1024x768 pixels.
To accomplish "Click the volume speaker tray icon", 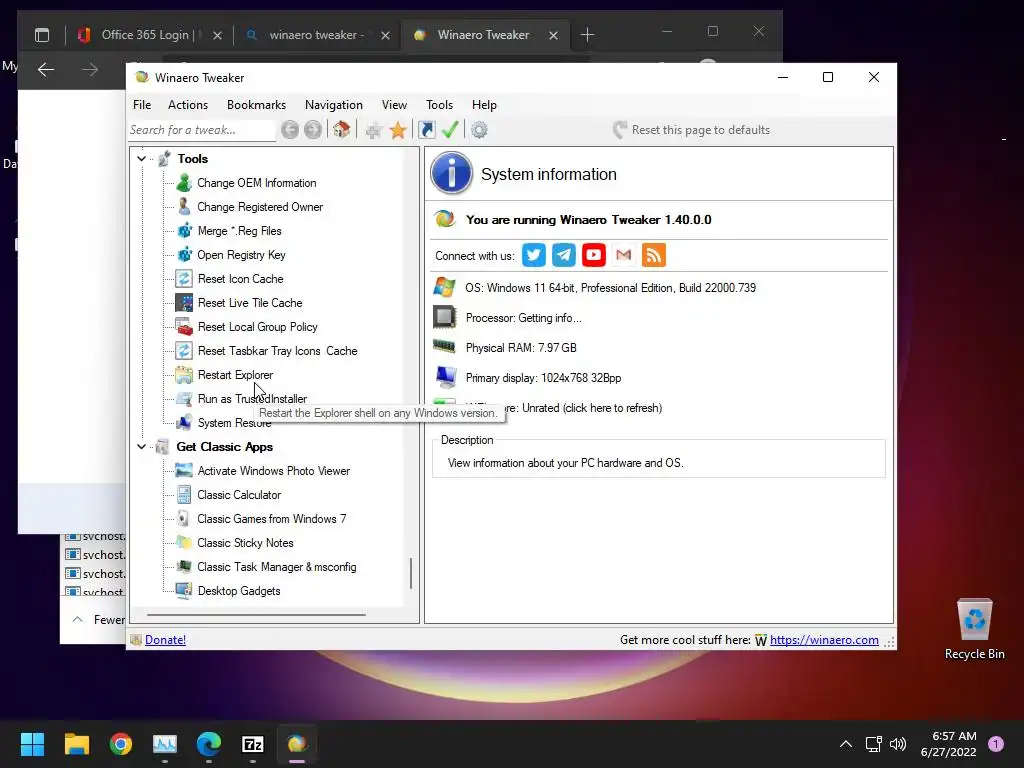I will [x=898, y=744].
